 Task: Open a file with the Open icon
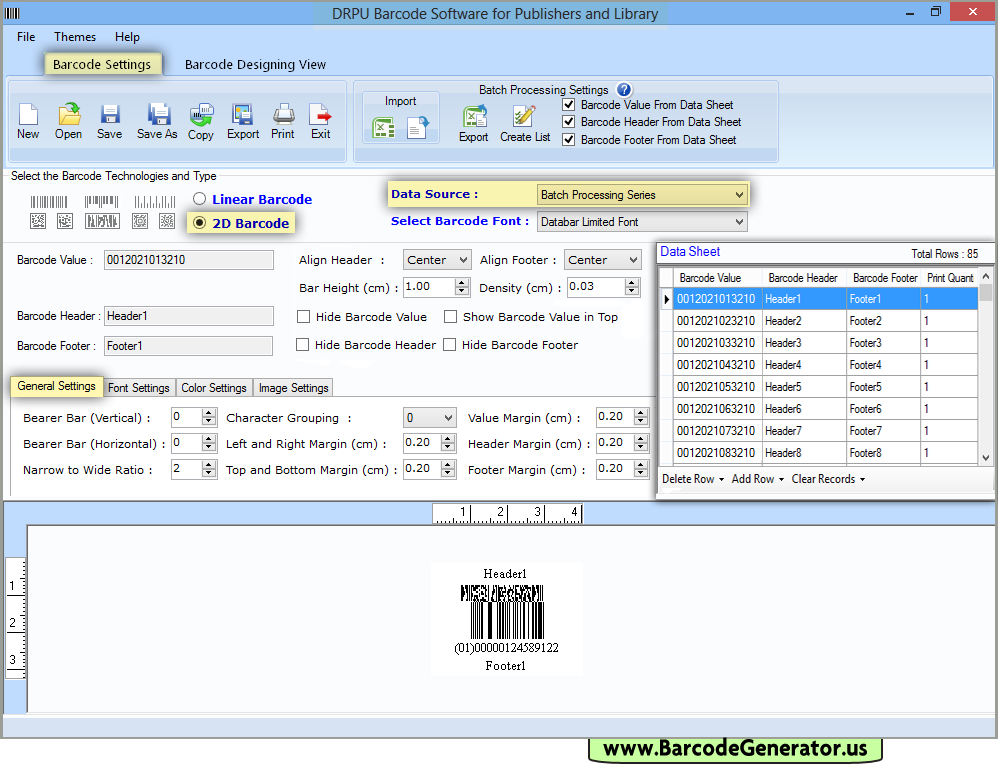pyautogui.click(x=69, y=115)
